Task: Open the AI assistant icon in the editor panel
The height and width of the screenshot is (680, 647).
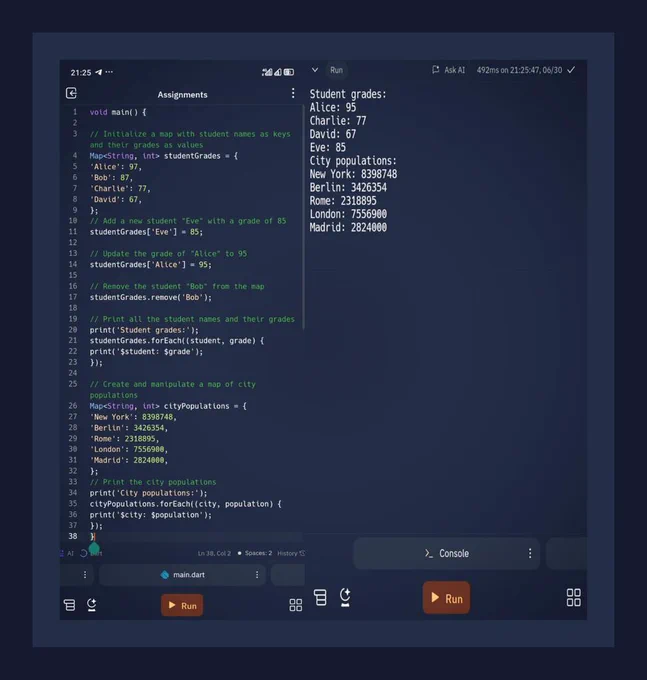Action: coord(91,605)
